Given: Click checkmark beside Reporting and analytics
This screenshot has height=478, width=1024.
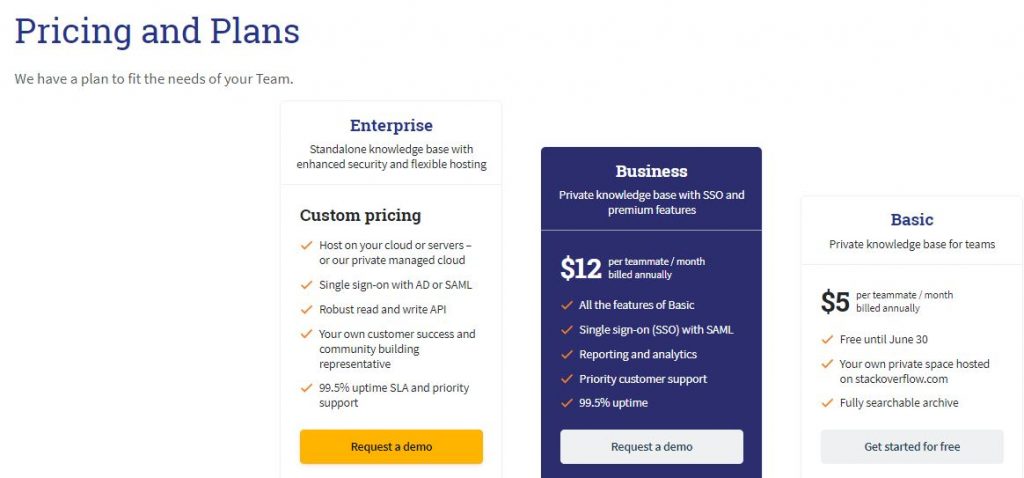Looking at the screenshot, I should (x=566, y=354).
